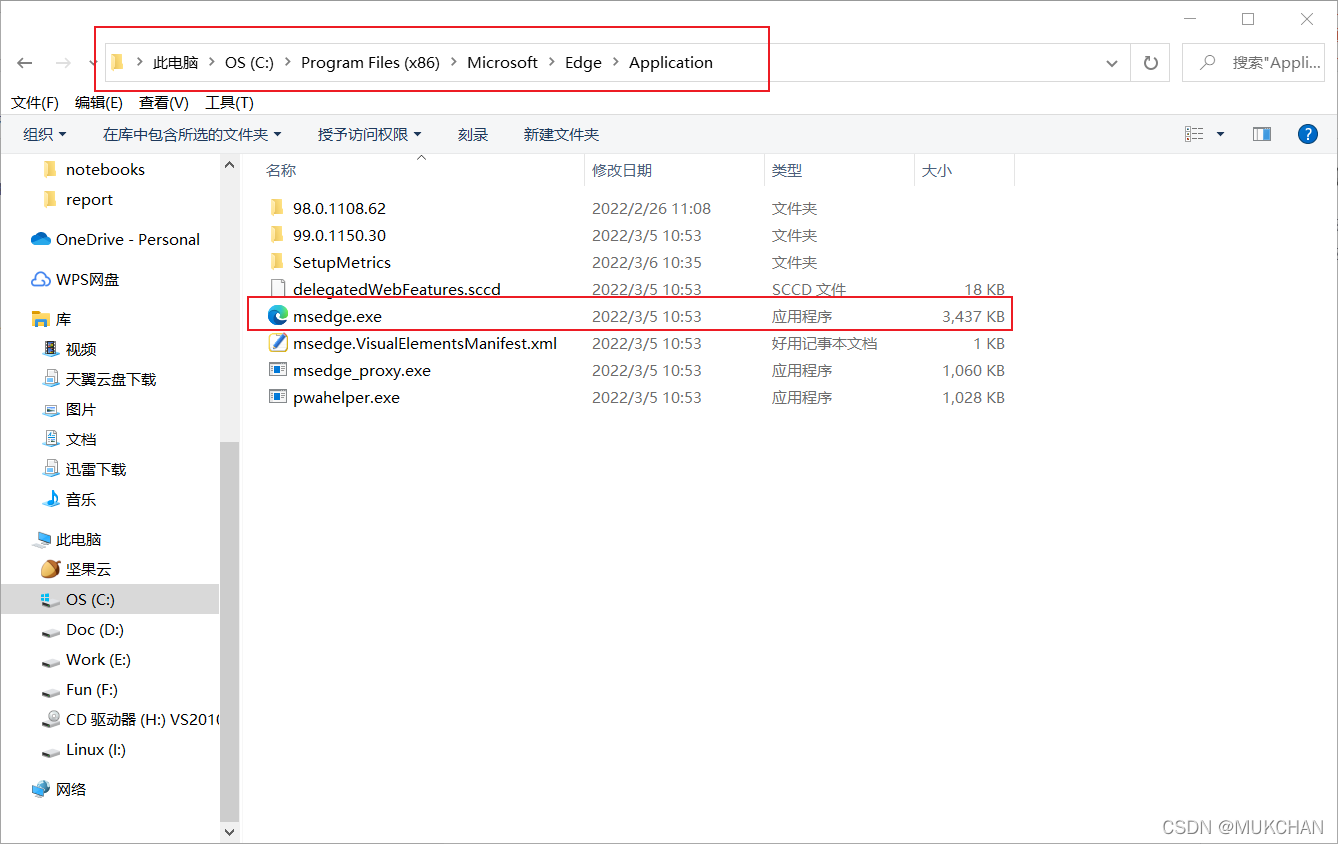
Task: Click the search Application input box
Action: tap(1253, 62)
